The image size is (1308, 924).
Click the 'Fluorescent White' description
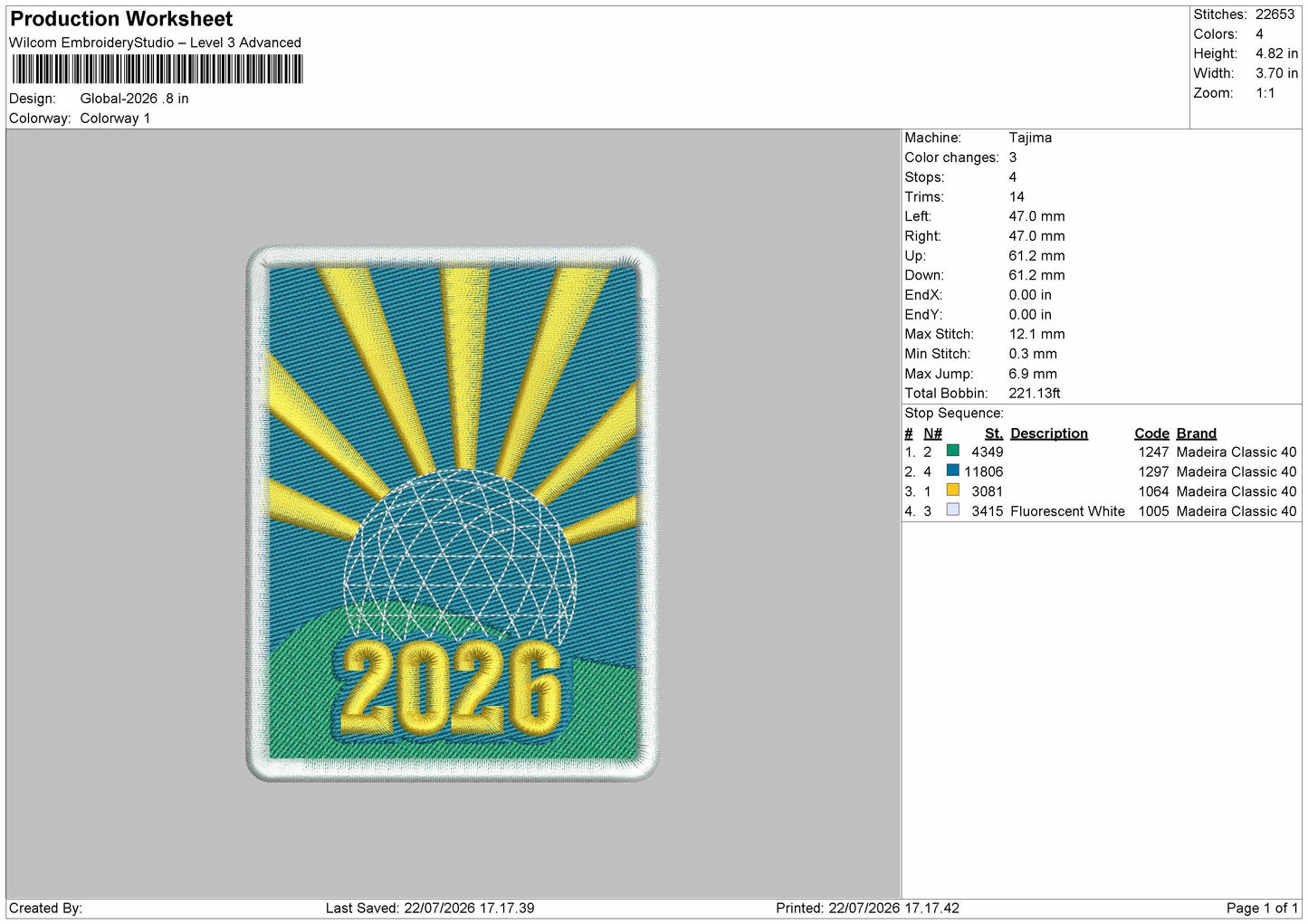pyautogui.click(x=1067, y=512)
